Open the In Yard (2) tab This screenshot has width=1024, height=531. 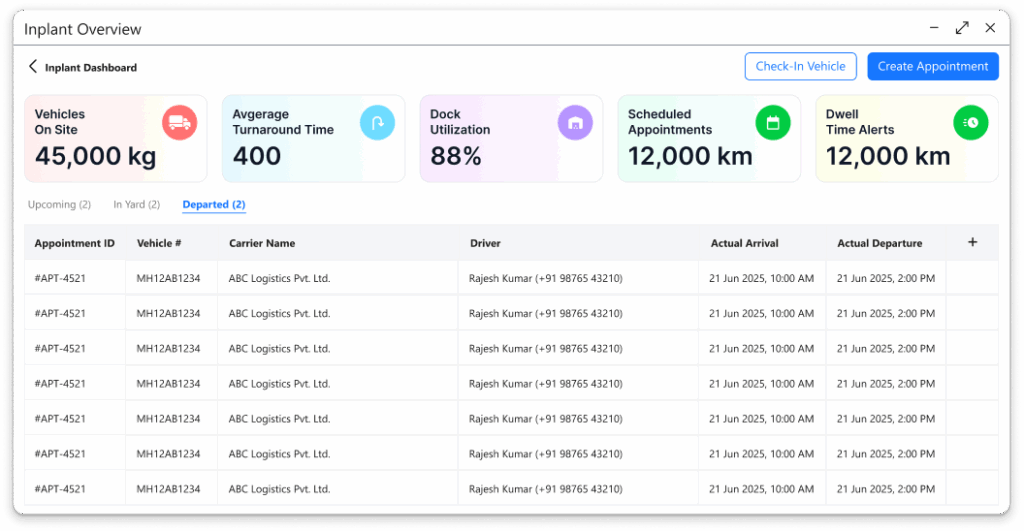click(136, 205)
